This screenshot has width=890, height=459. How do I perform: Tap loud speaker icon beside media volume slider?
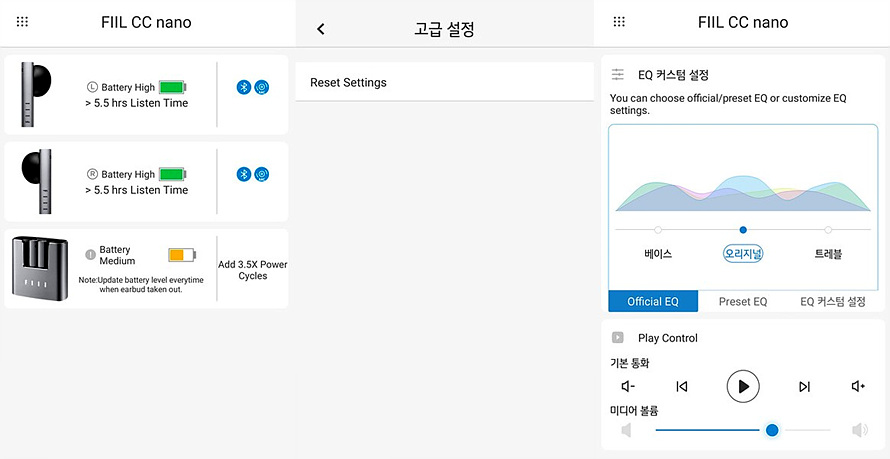(860, 431)
